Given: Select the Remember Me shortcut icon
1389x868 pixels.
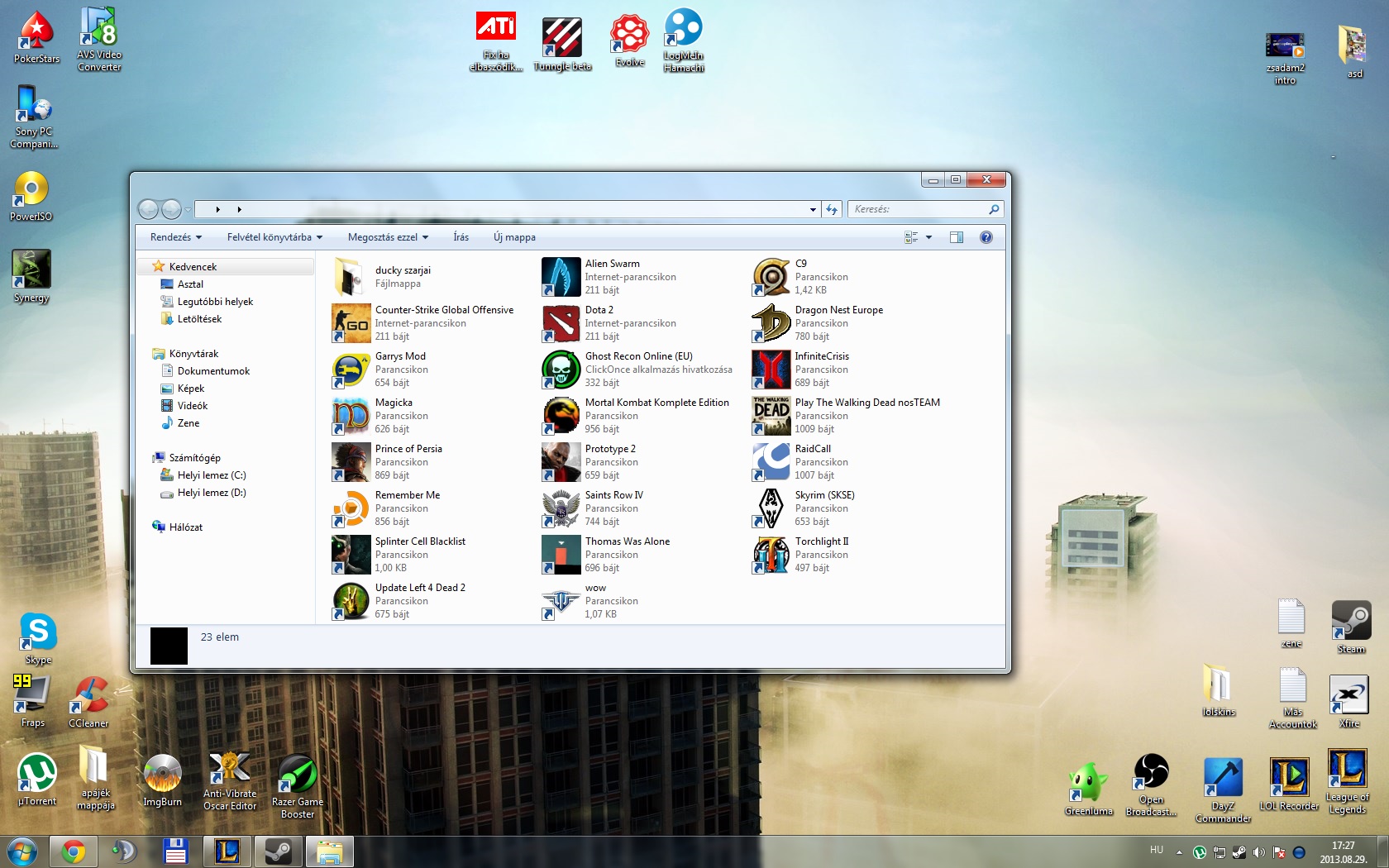Looking at the screenshot, I should pyautogui.click(x=351, y=508).
